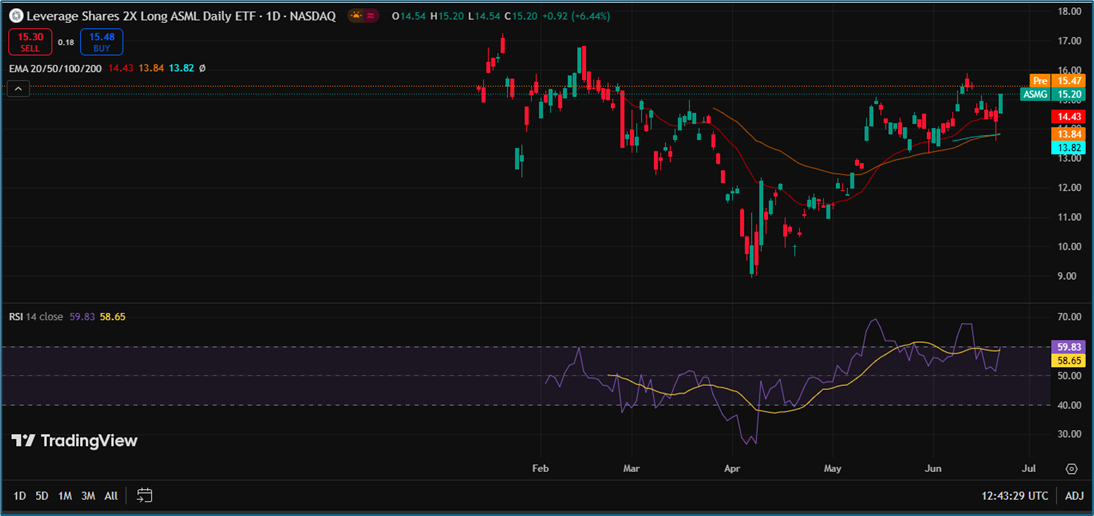Click the +0.92 (+6.44%) change value
The width and height of the screenshot is (1094, 516).
tap(577, 15)
